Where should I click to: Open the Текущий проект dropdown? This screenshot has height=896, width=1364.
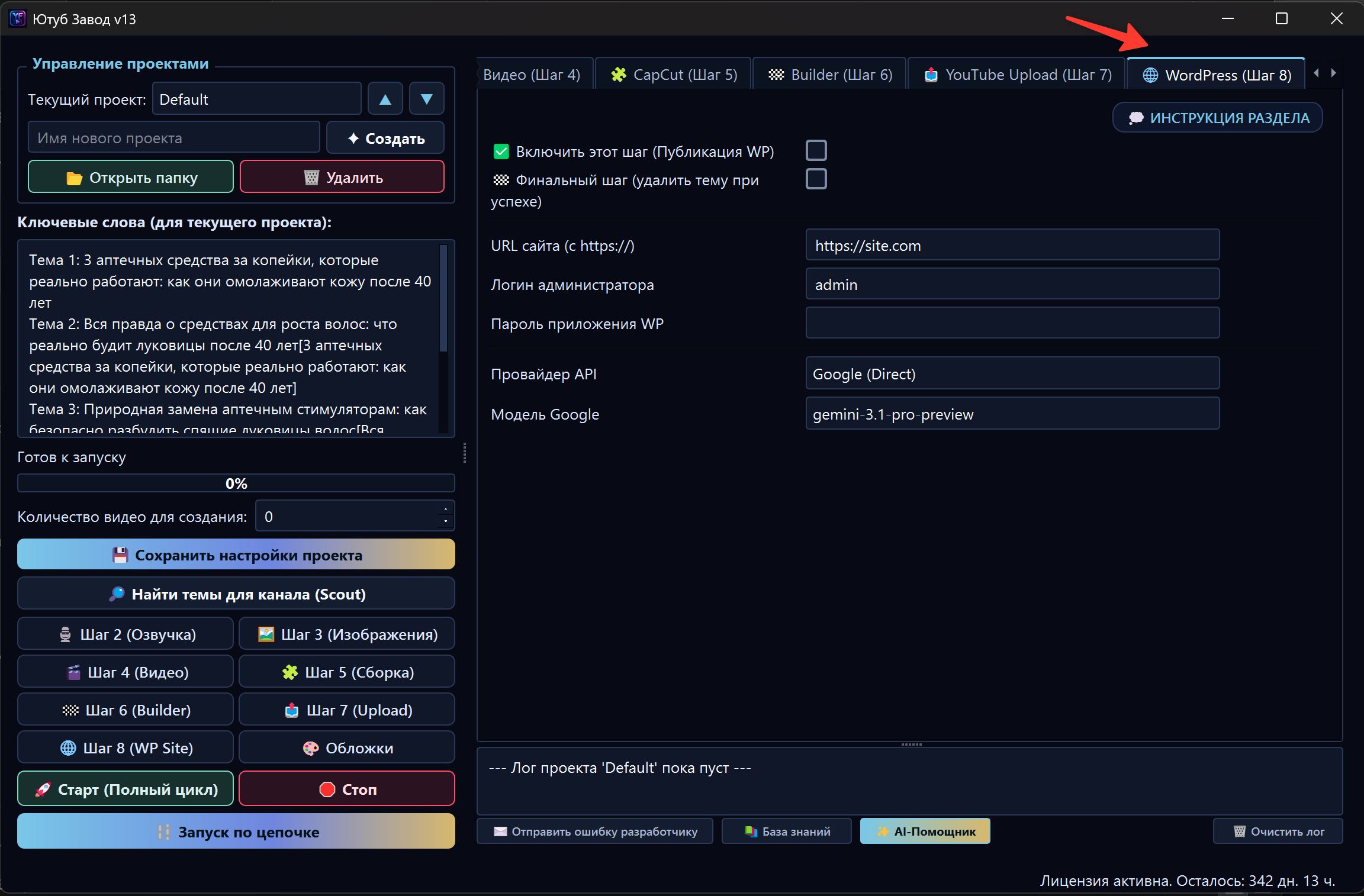(x=257, y=99)
